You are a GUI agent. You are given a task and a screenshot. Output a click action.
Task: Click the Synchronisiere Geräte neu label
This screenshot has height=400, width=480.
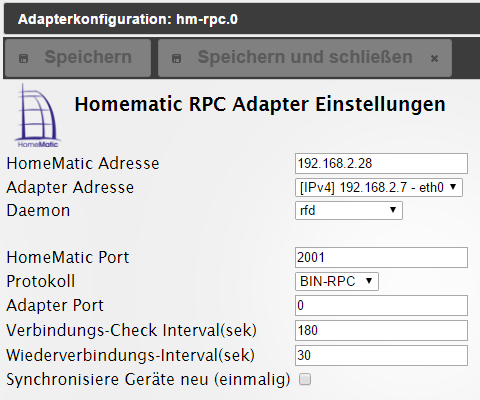tap(148, 380)
